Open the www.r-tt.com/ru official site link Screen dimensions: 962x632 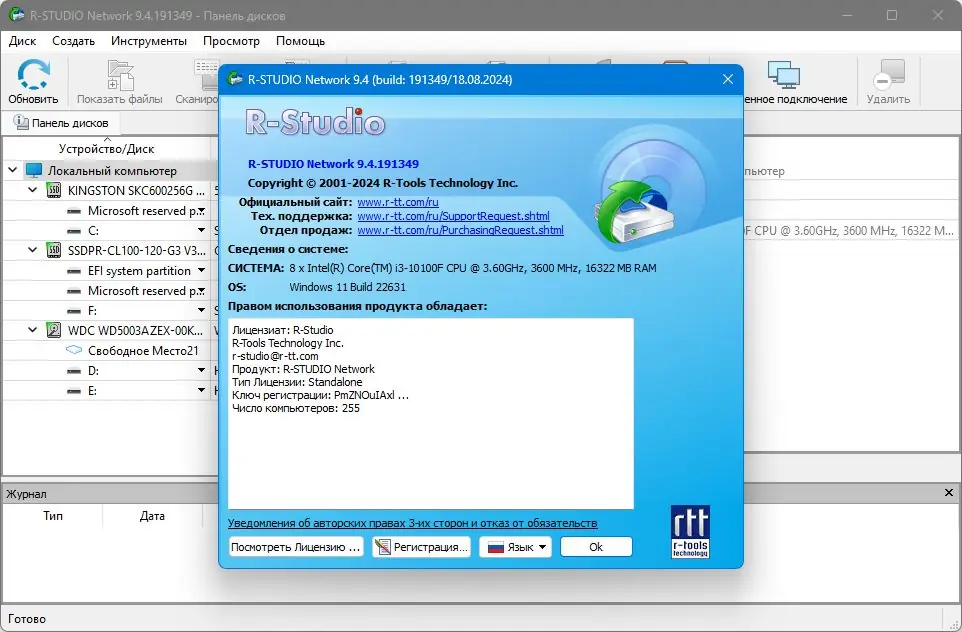[x=398, y=202]
